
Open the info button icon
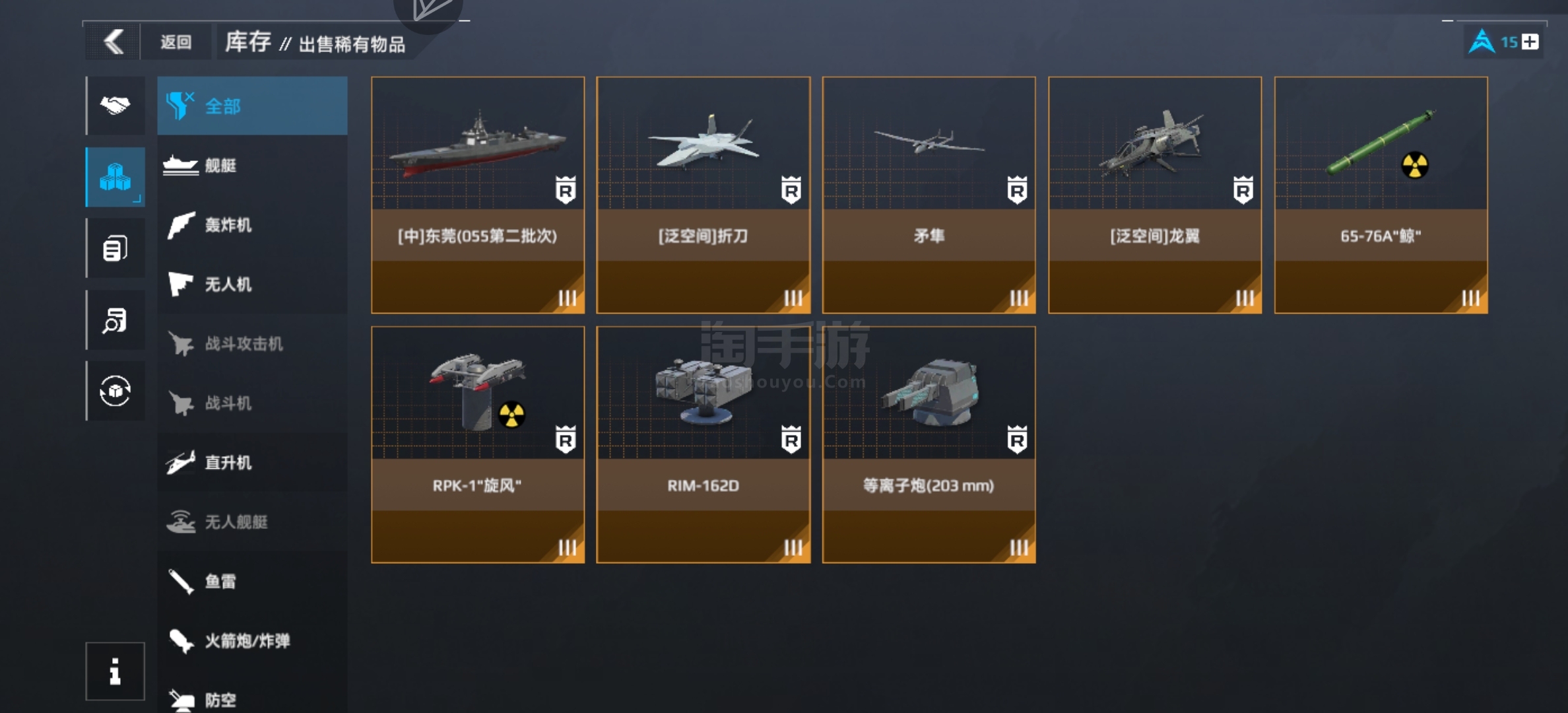115,671
